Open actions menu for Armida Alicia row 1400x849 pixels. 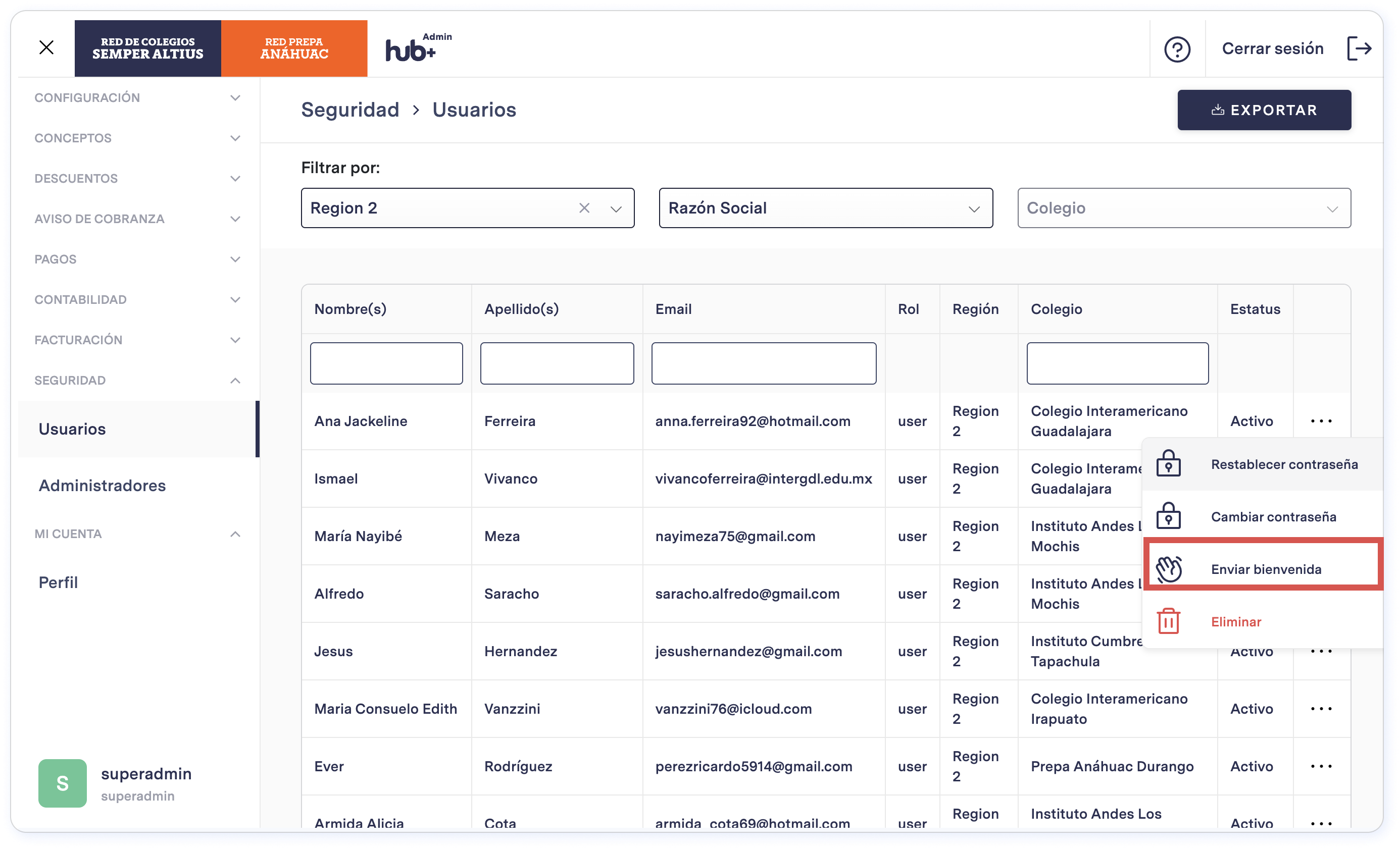coord(1321,823)
